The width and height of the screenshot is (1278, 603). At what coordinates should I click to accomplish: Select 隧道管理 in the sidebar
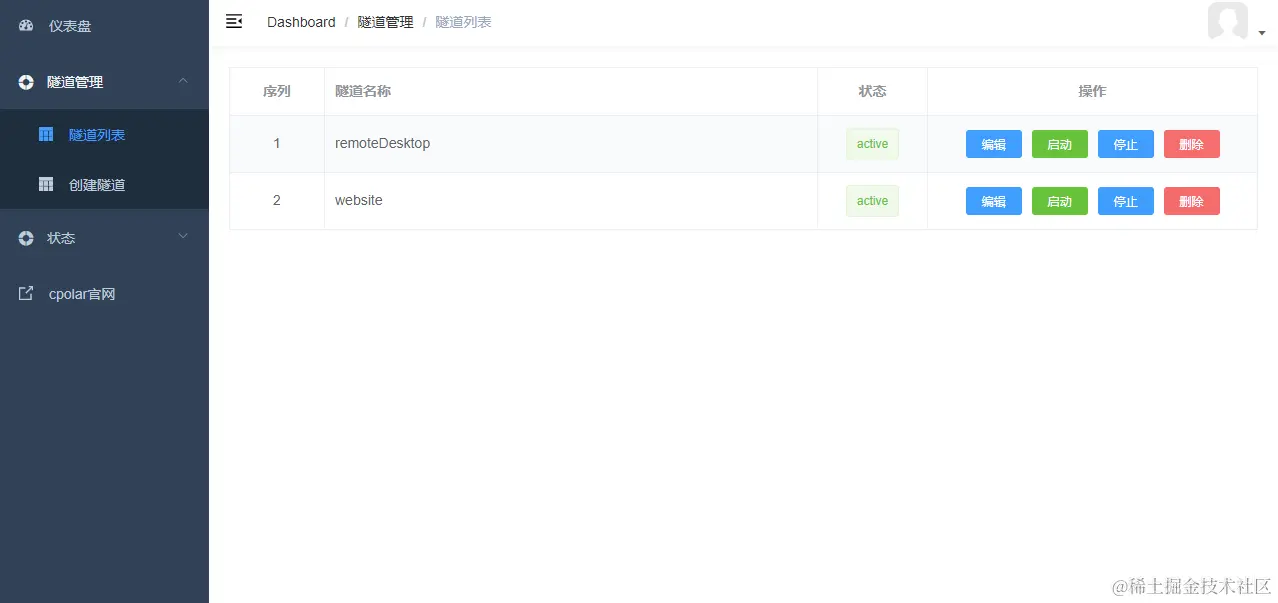104,82
